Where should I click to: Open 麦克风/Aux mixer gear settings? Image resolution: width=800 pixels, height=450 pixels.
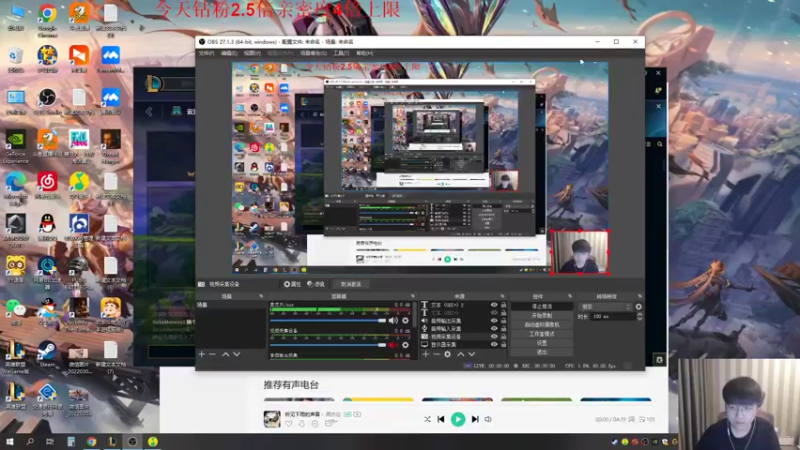coord(406,320)
